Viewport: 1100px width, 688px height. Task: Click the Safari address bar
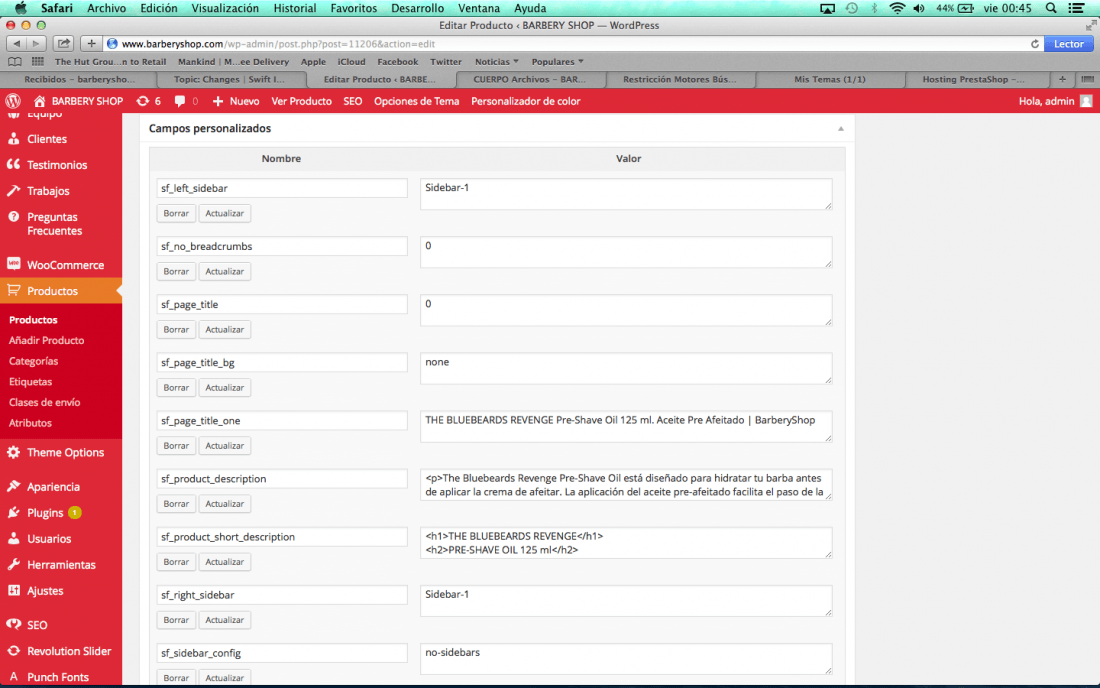(x=573, y=43)
